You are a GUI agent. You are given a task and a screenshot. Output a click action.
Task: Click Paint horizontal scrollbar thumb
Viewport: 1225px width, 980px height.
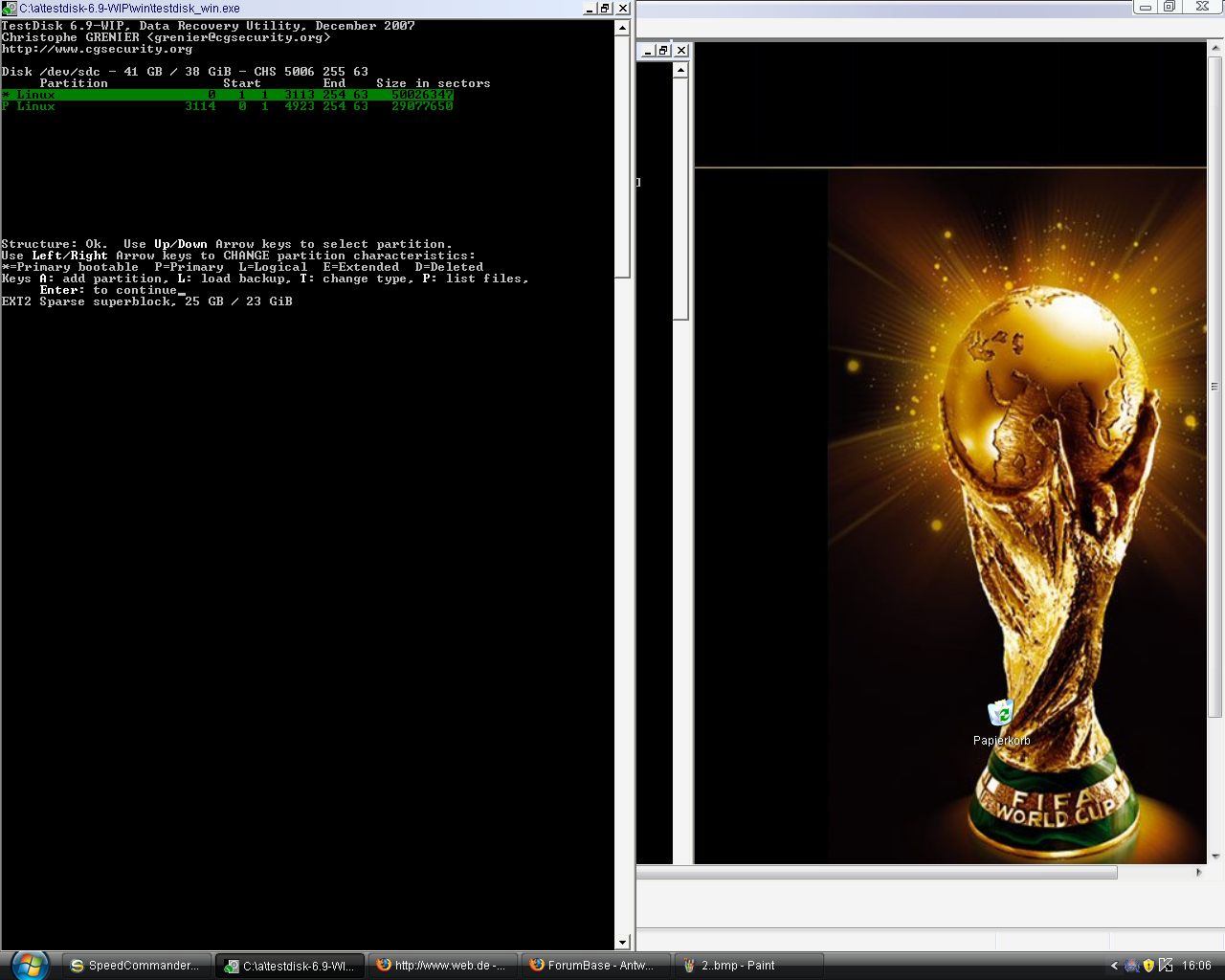tap(877, 873)
